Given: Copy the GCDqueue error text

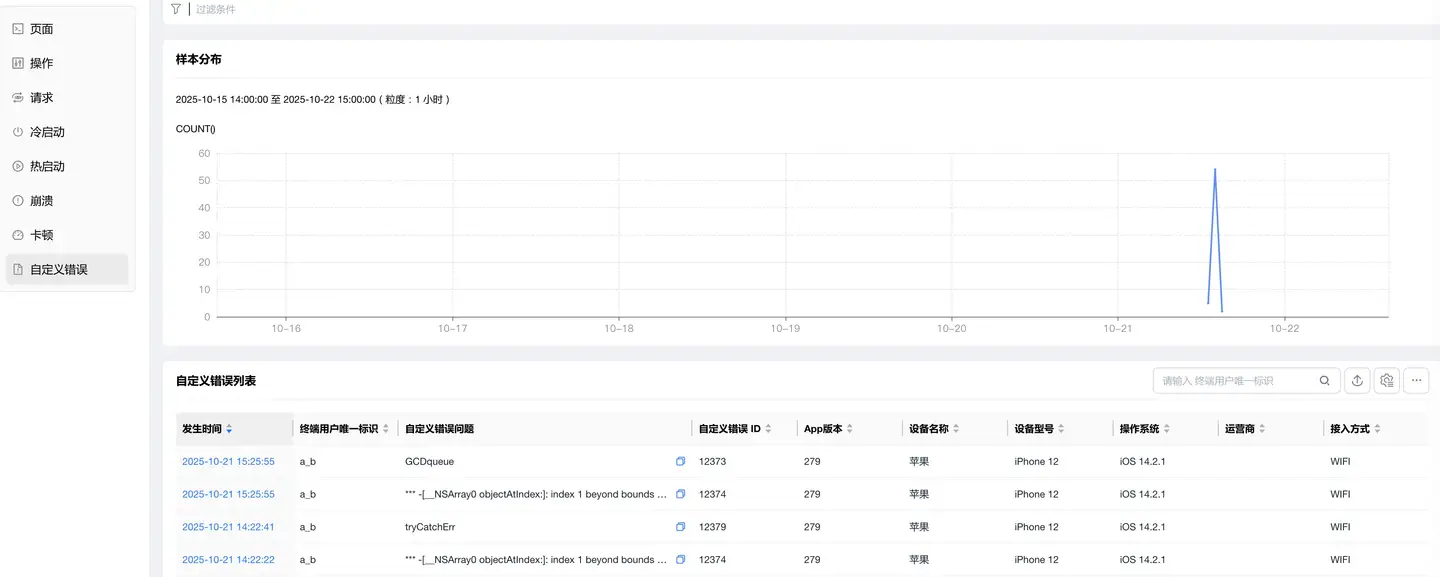Looking at the screenshot, I should click(x=680, y=462).
